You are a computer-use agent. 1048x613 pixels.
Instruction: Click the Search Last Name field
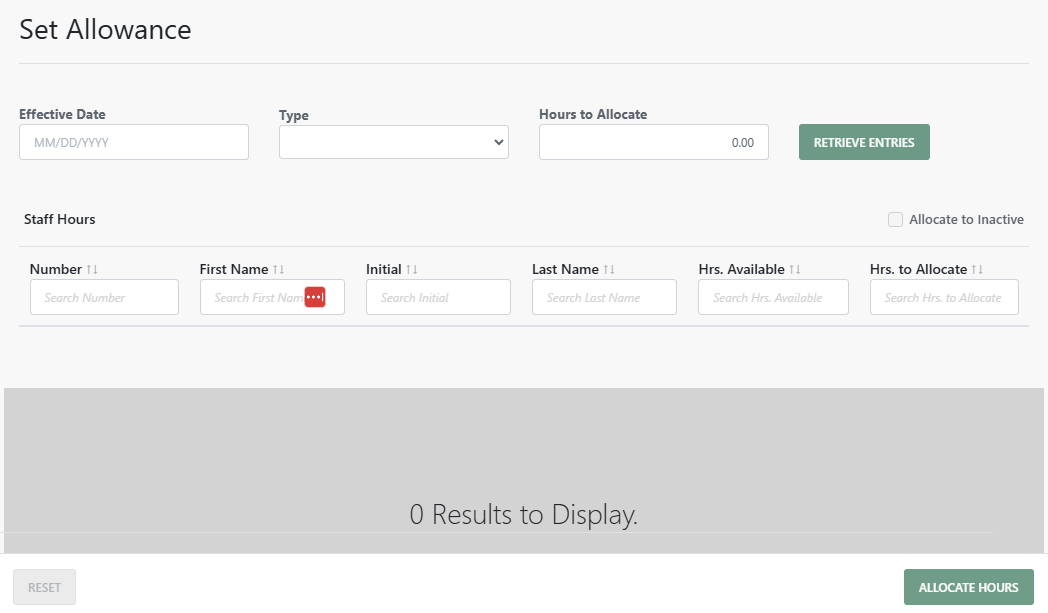click(604, 296)
